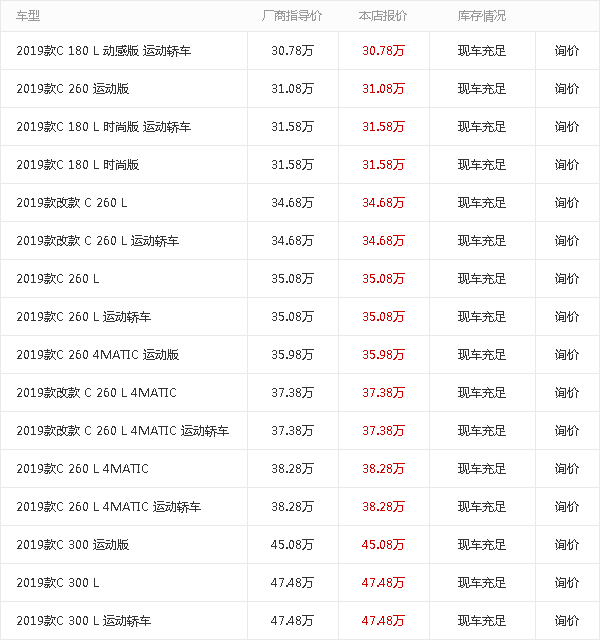601x642 pixels.
Task: Click 现车充足 in the C 300 运动版 row
Action: [482, 545]
